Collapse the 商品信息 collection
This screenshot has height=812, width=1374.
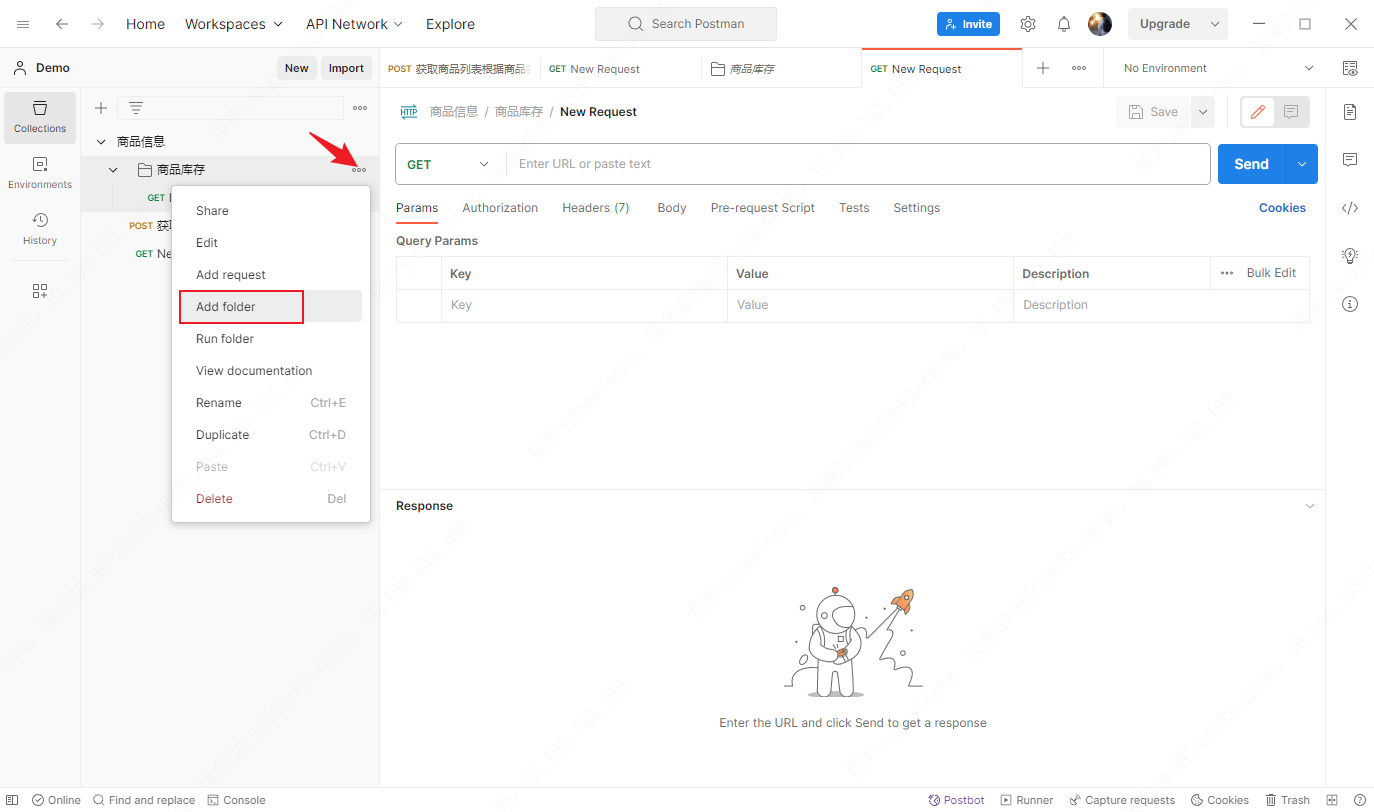click(x=101, y=142)
